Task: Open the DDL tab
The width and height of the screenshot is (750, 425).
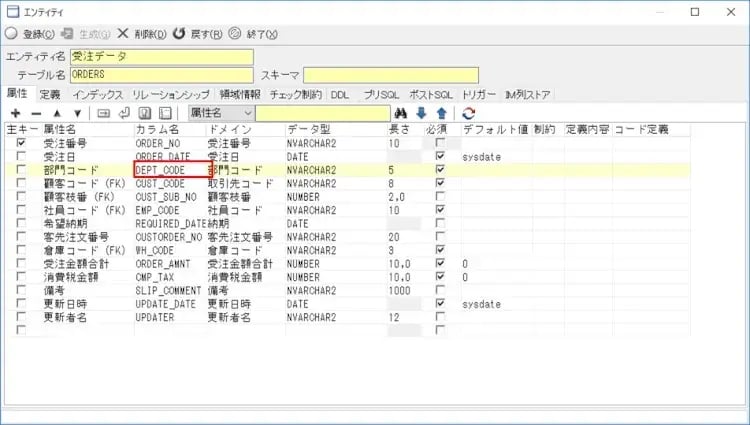Action: point(340,94)
